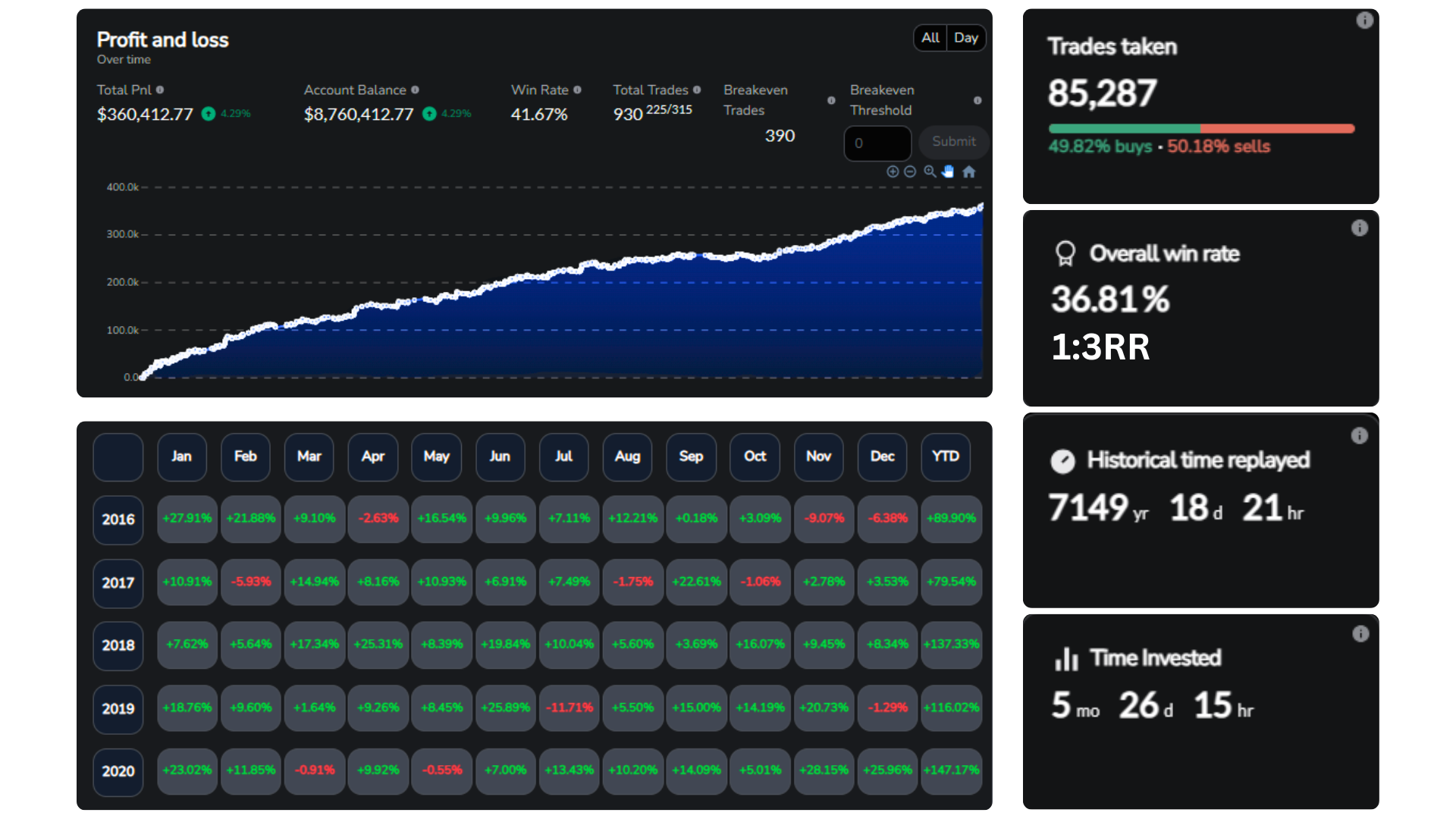Activate the hand pan tool
The width and height of the screenshot is (1456, 819).
point(948,172)
